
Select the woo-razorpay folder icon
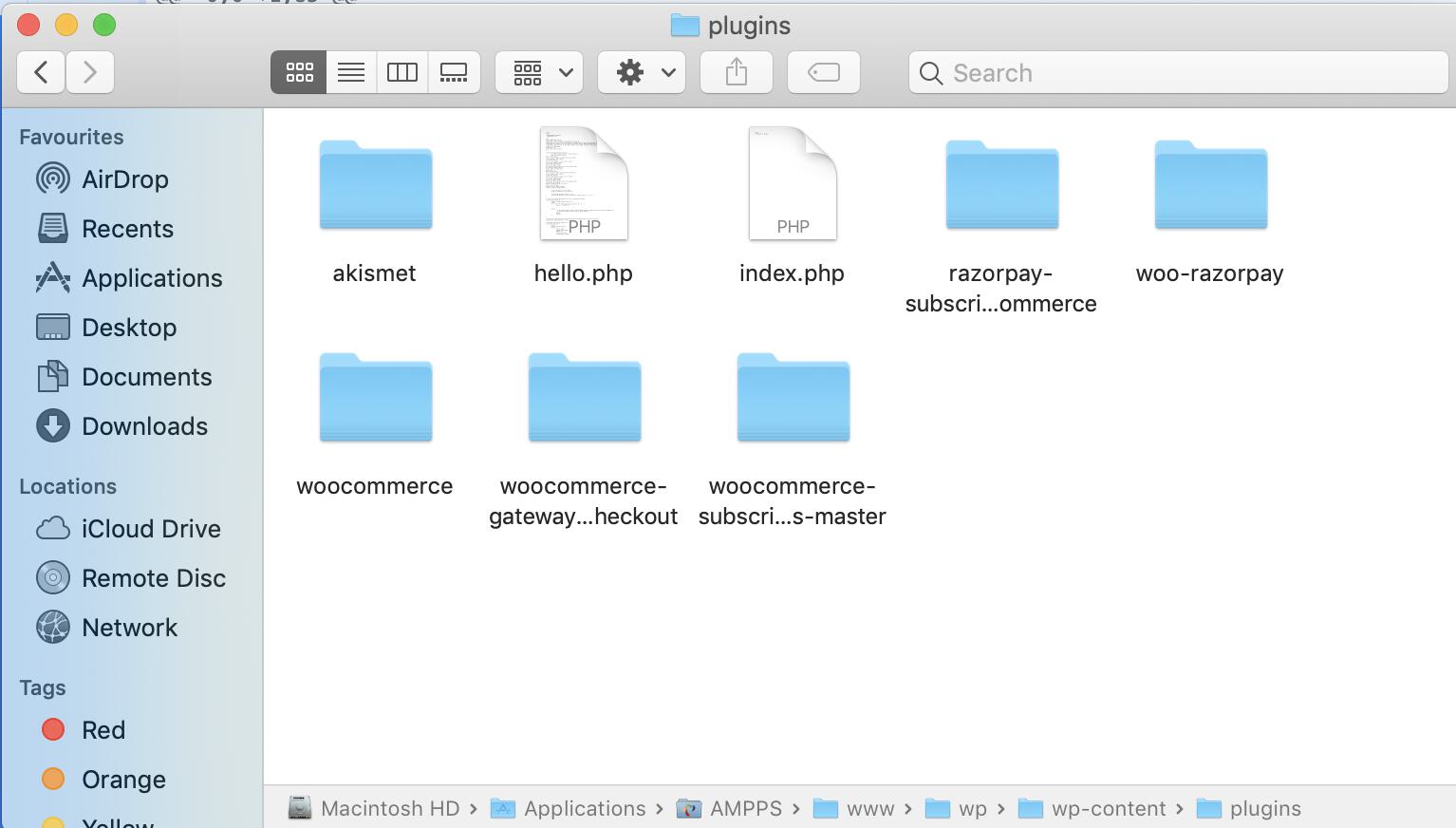[x=1211, y=184]
